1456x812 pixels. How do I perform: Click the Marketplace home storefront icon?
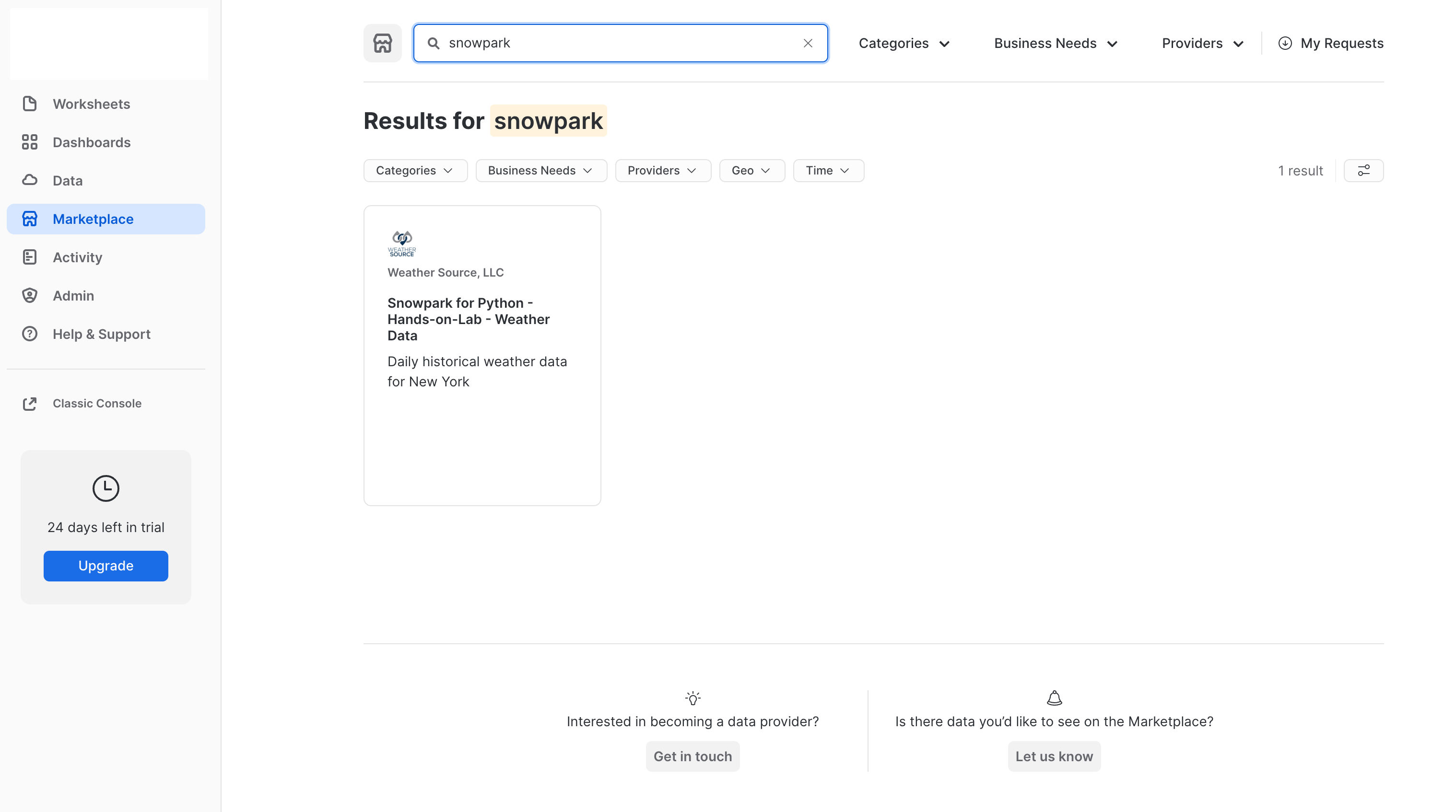(x=382, y=43)
